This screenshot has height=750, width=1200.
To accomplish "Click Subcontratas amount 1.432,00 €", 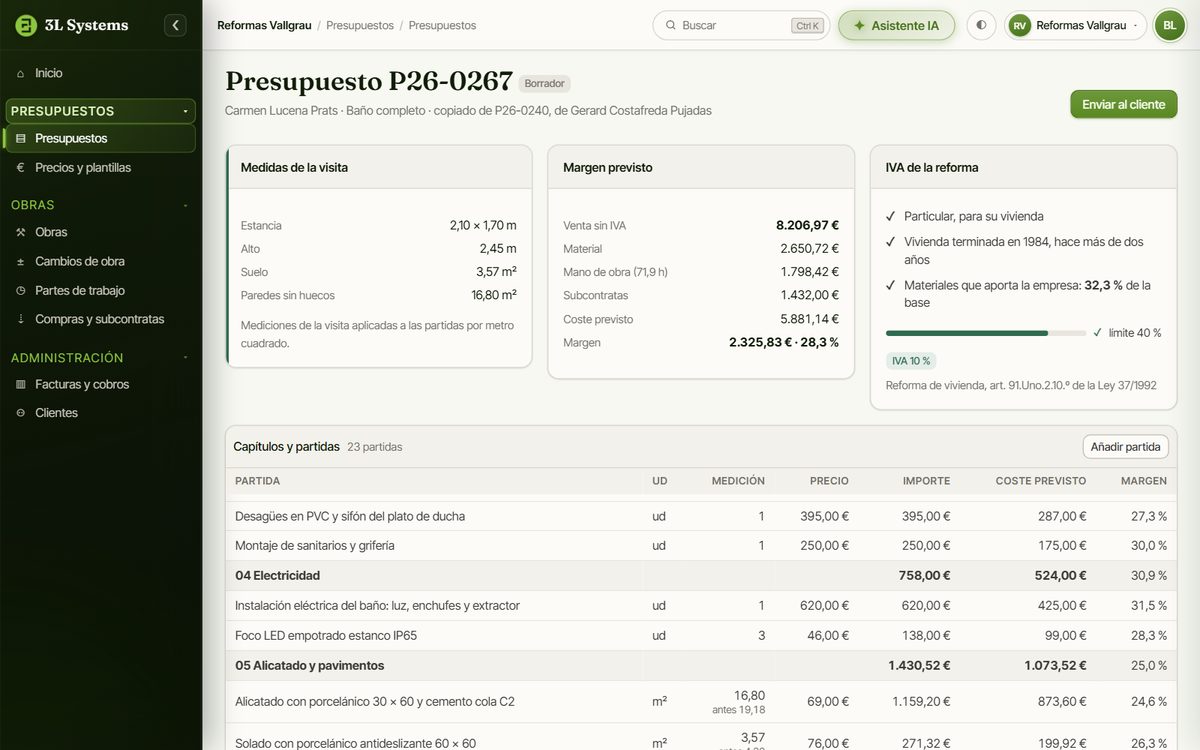I will tap(809, 295).
